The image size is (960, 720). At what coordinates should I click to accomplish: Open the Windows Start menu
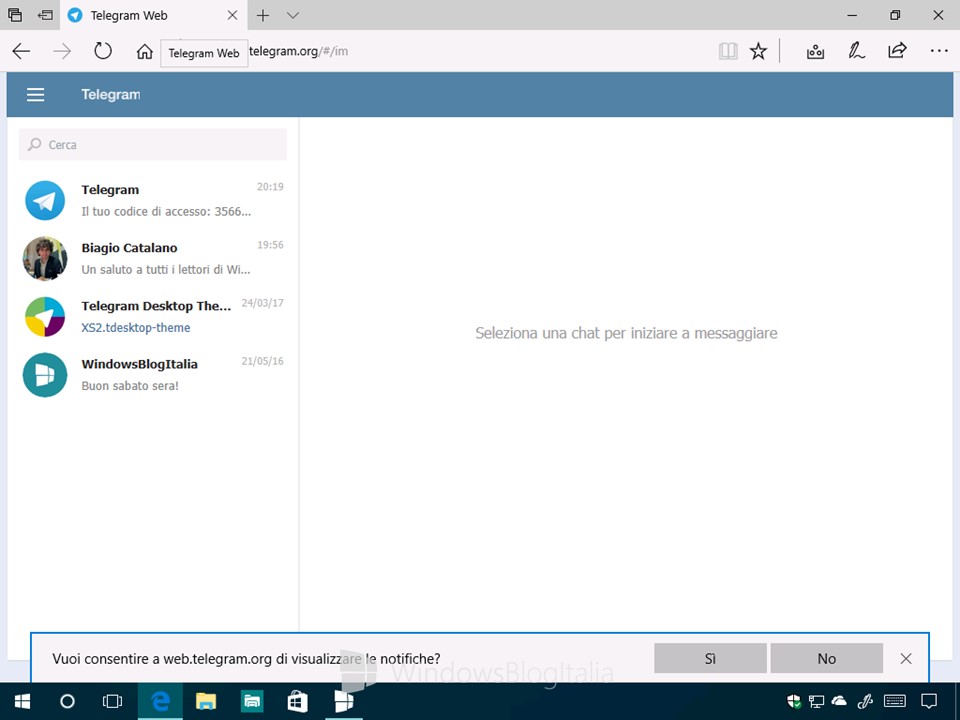point(22,701)
